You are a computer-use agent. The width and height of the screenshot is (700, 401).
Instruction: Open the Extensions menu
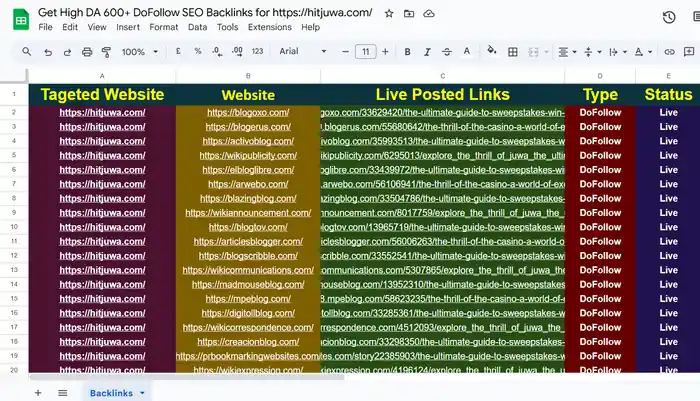270,27
